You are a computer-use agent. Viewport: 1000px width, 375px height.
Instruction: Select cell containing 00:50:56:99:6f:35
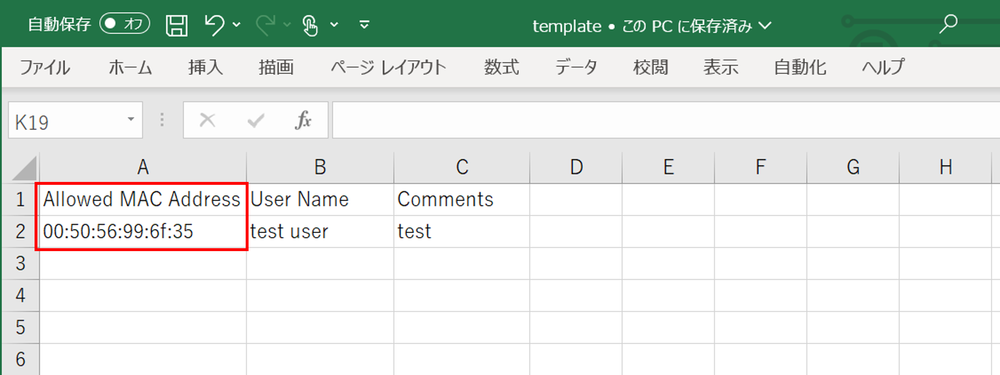pos(143,232)
